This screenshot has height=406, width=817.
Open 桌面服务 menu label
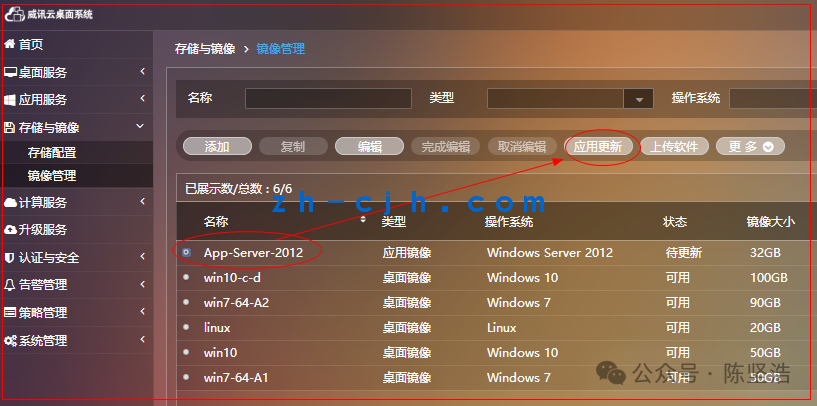43,72
